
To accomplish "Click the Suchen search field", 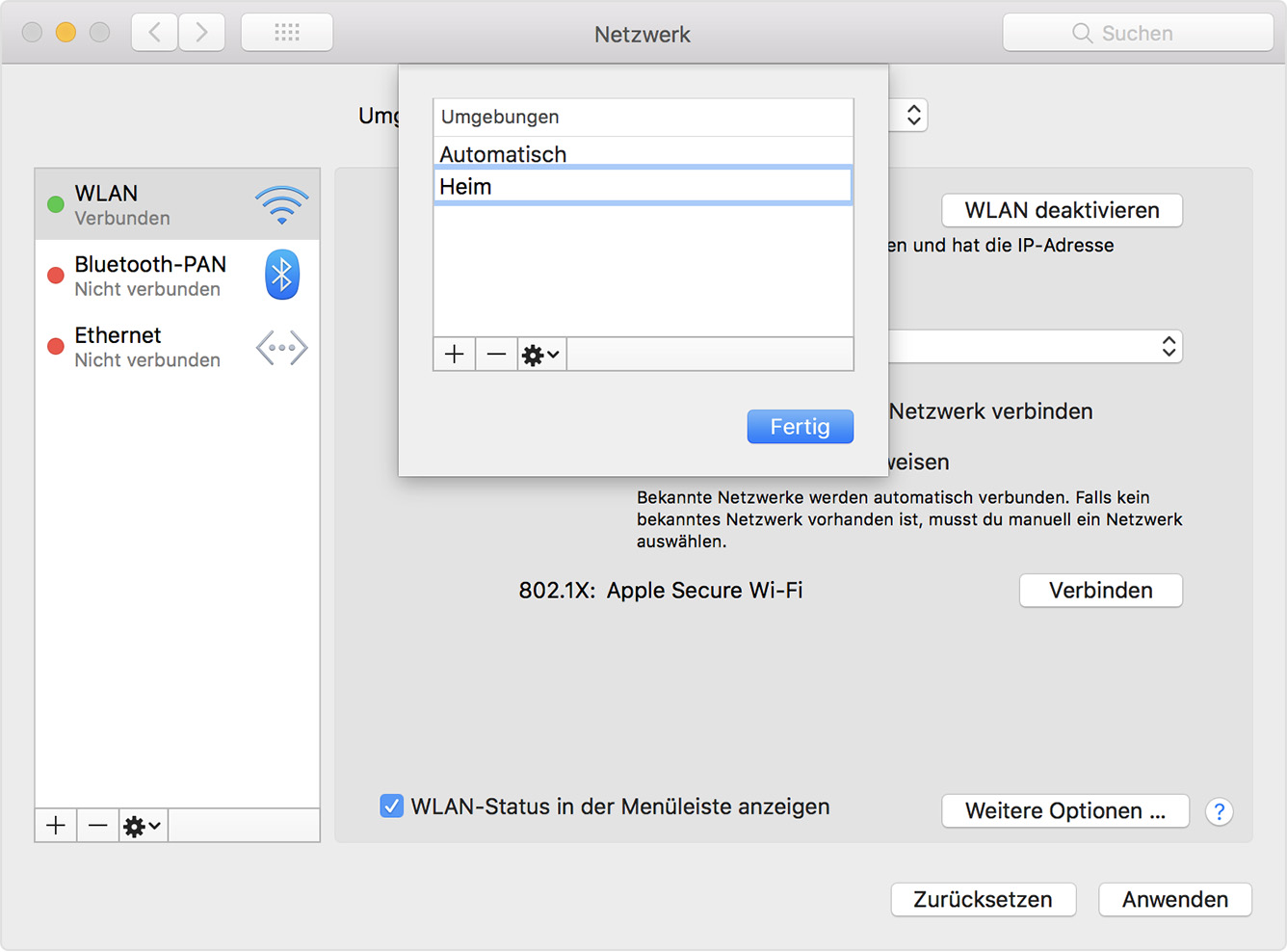I will pyautogui.click(x=1138, y=33).
